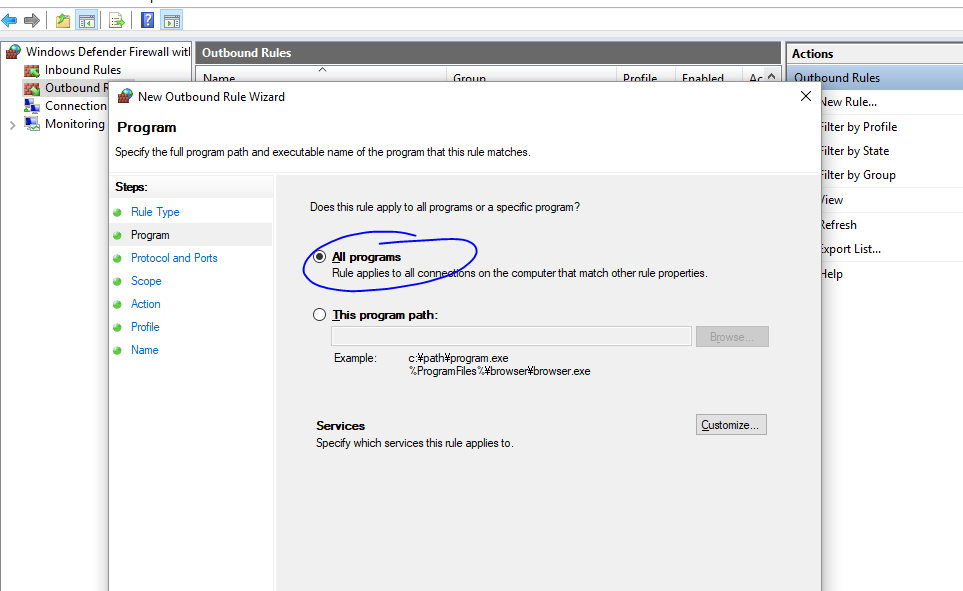Viewport: 963px width, 591px height.
Task: Click the Profile column header
Action: [x=646, y=76]
